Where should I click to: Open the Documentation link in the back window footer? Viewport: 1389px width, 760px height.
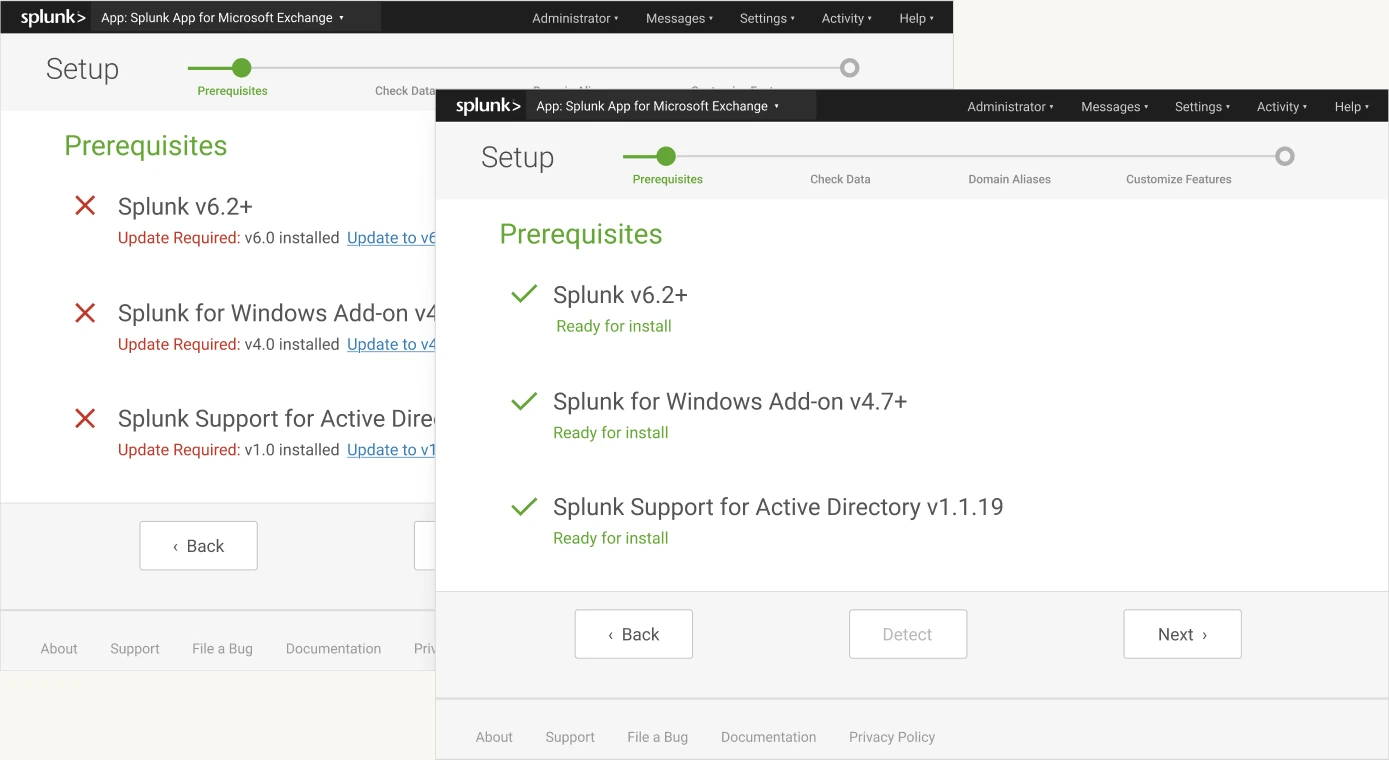333,649
